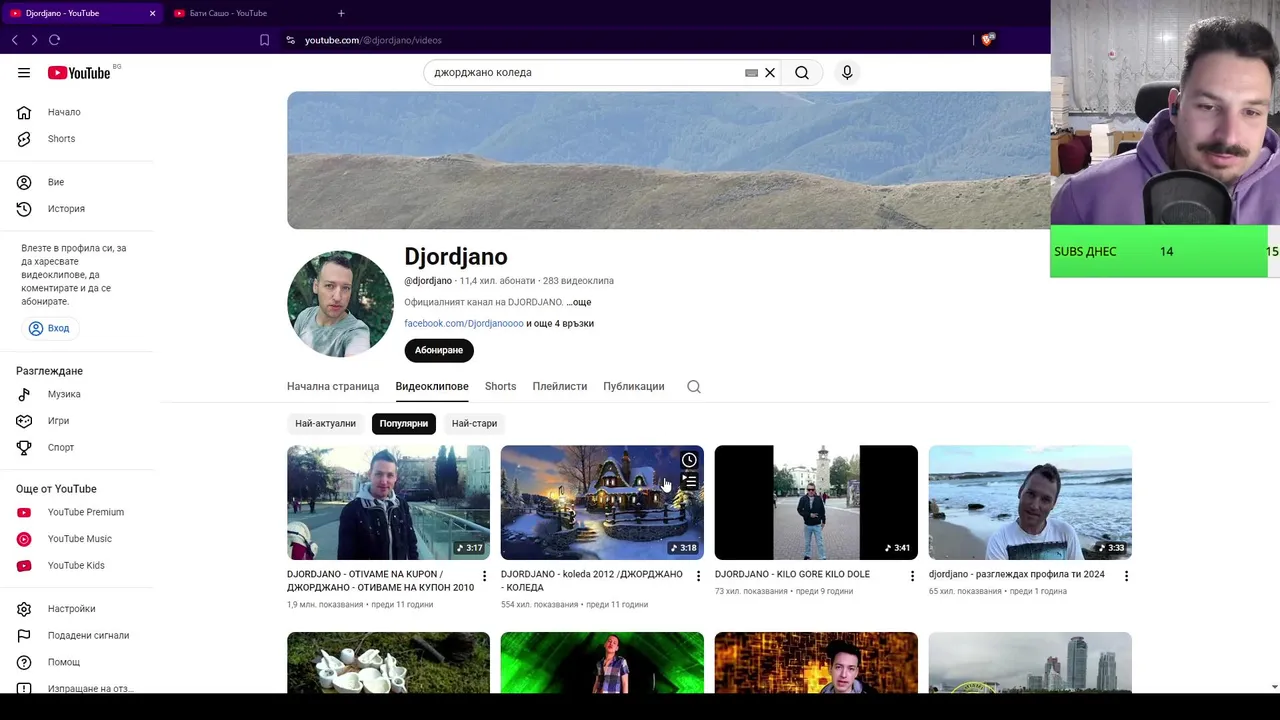Open OTIVAME NA KUPON video thumbnail
This screenshot has width=1280, height=720.
click(388, 502)
